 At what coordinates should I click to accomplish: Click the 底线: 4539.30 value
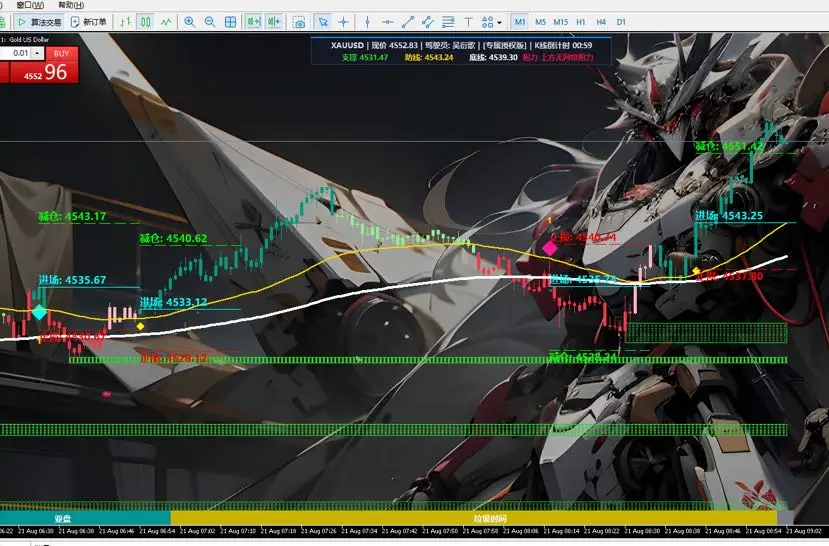tap(493, 57)
